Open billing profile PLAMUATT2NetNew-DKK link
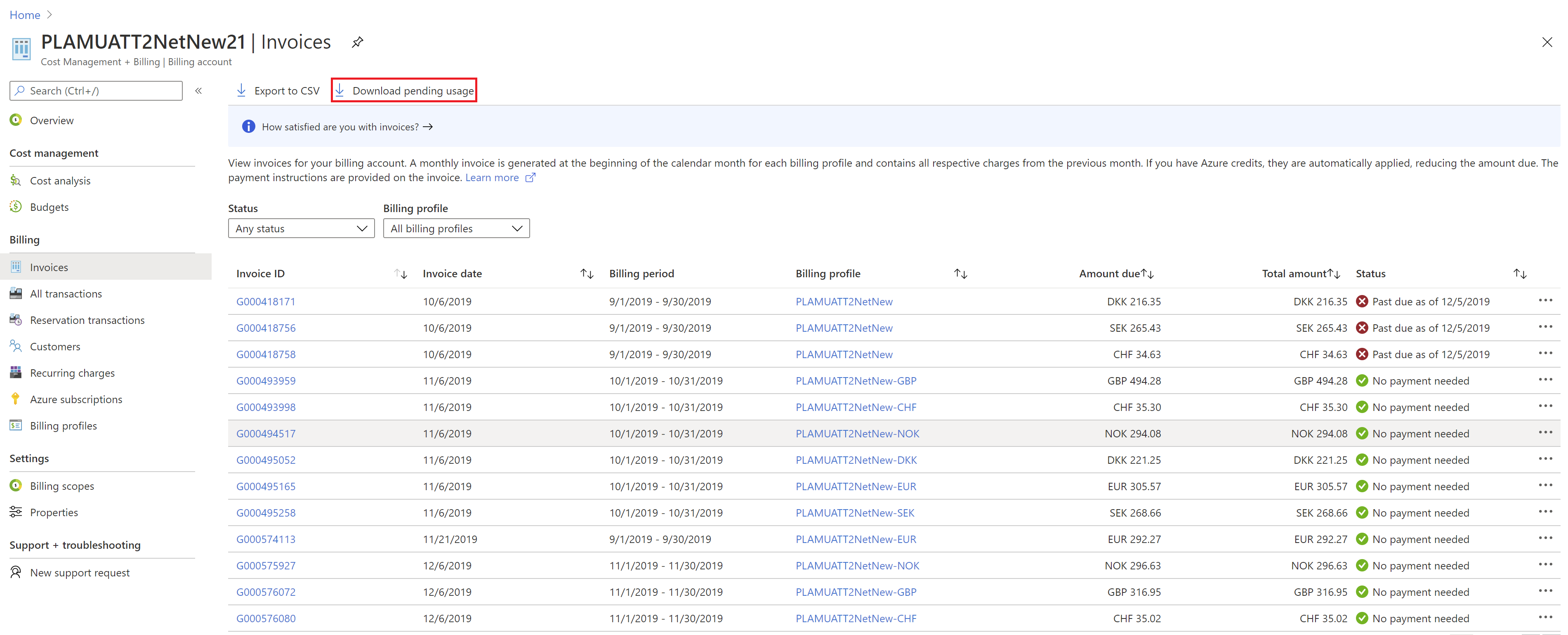 click(x=856, y=460)
